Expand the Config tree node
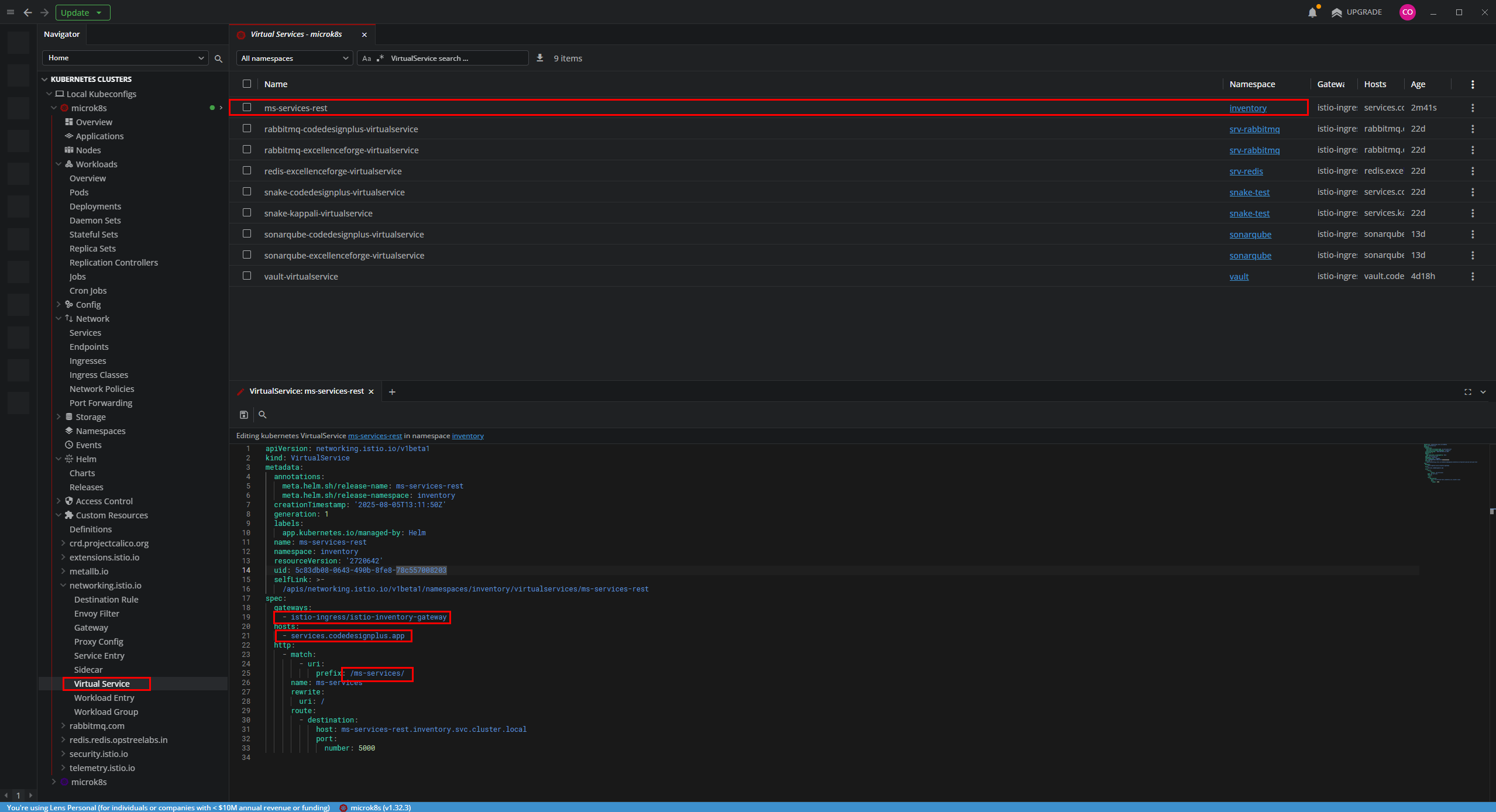The image size is (1496, 812). click(59, 305)
